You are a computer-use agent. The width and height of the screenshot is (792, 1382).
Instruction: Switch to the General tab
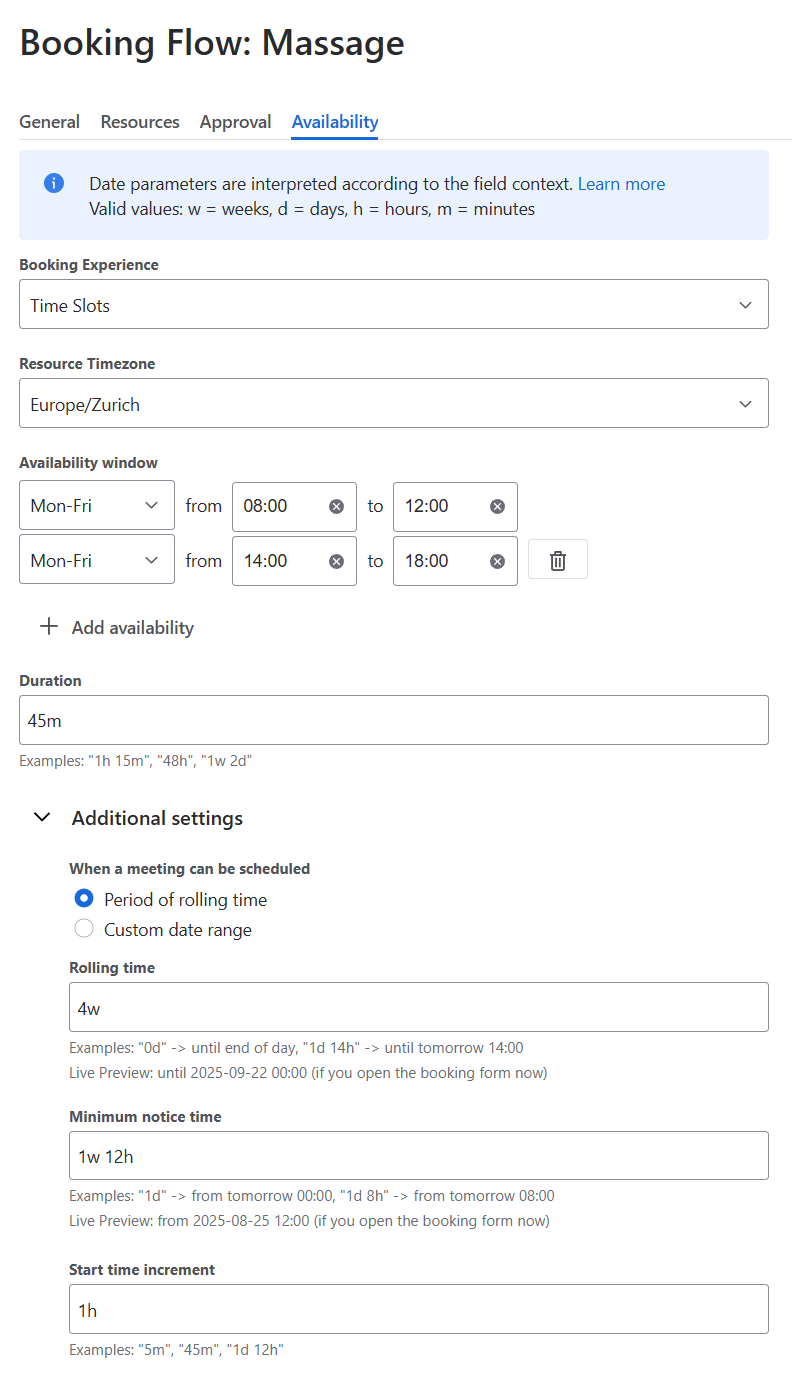click(x=49, y=122)
